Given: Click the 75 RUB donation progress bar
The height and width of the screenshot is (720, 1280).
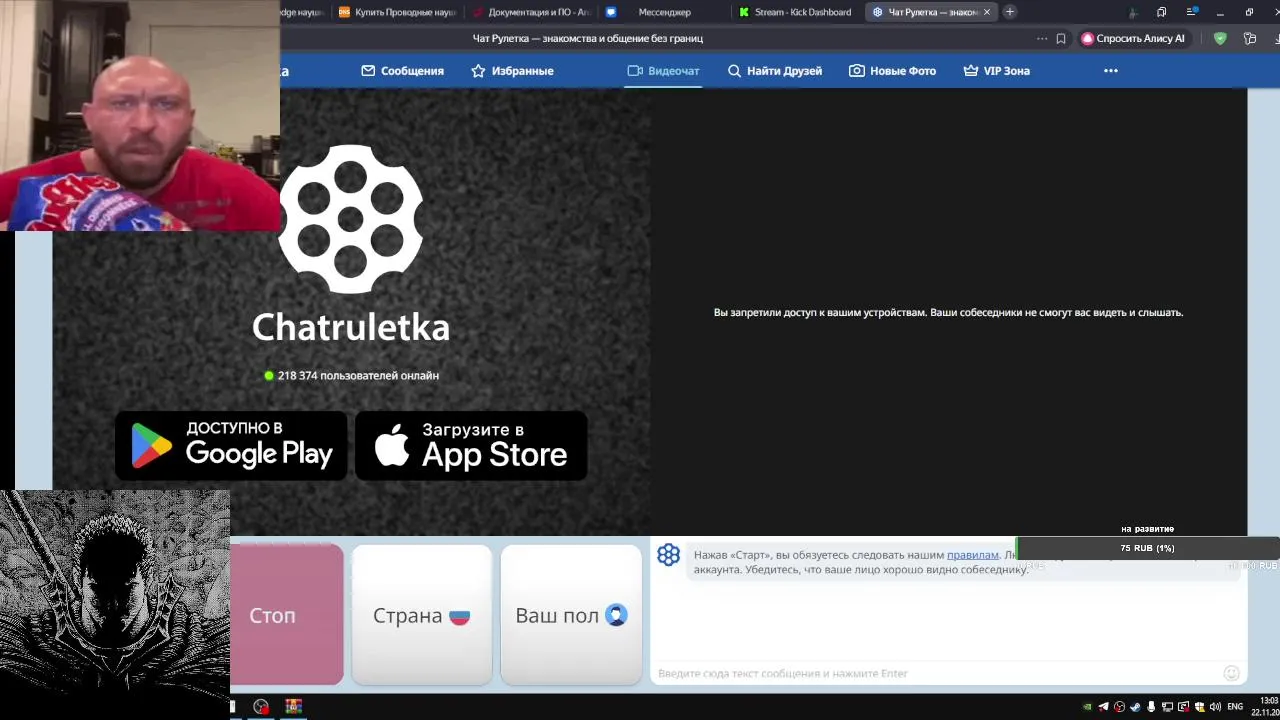Looking at the screenshot, I should tap(1148, 548).
